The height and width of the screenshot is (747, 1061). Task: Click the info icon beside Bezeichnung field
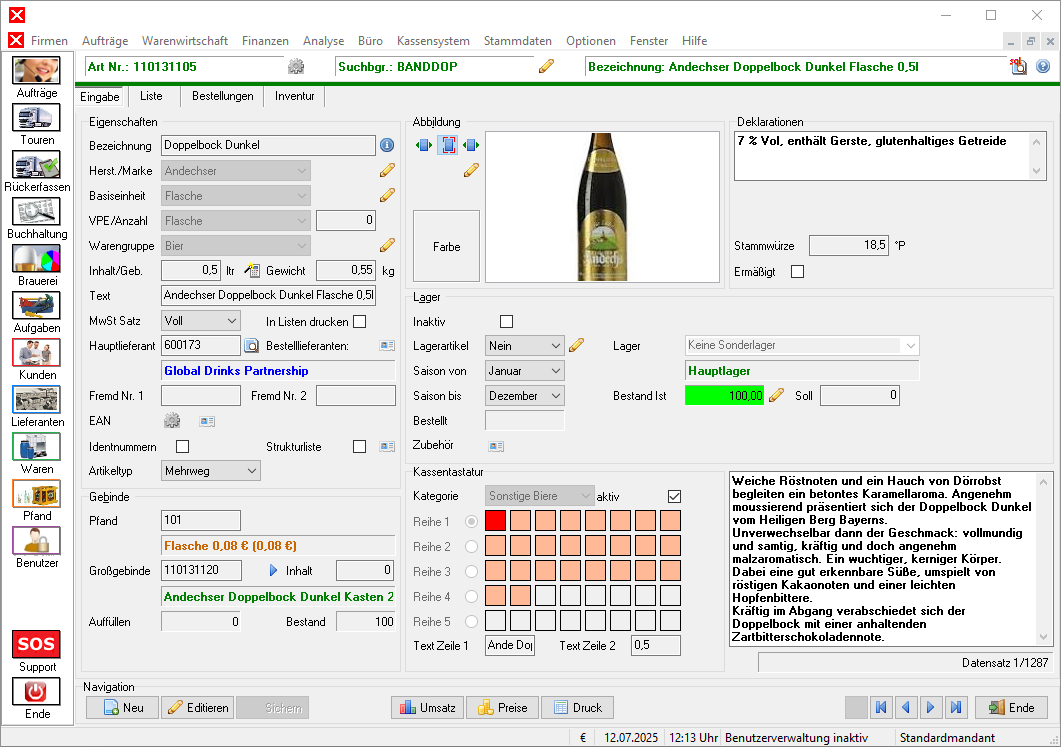pos(387,145)
